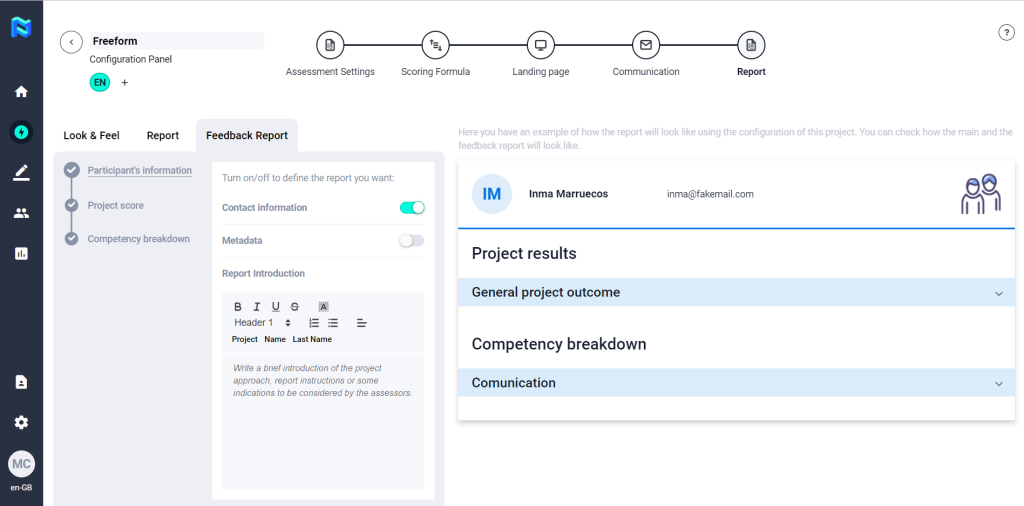Insert a numbered list in the editor
1024x506 pixels.
[314, 323]
